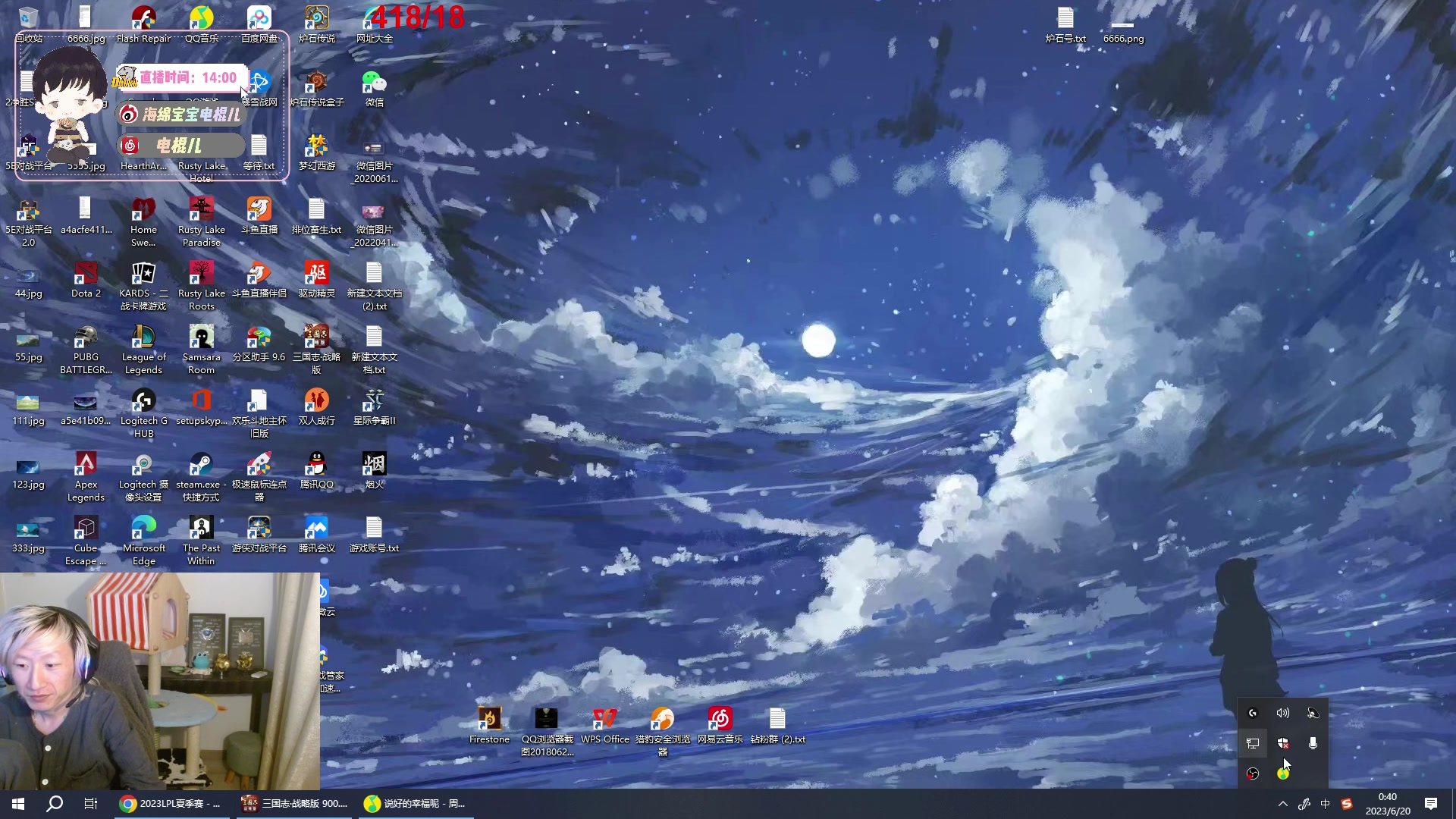Select the 炉石号.txt file
Image resolution: width=1456 pixels, height=819 pixels.
tap(1065, 24)
